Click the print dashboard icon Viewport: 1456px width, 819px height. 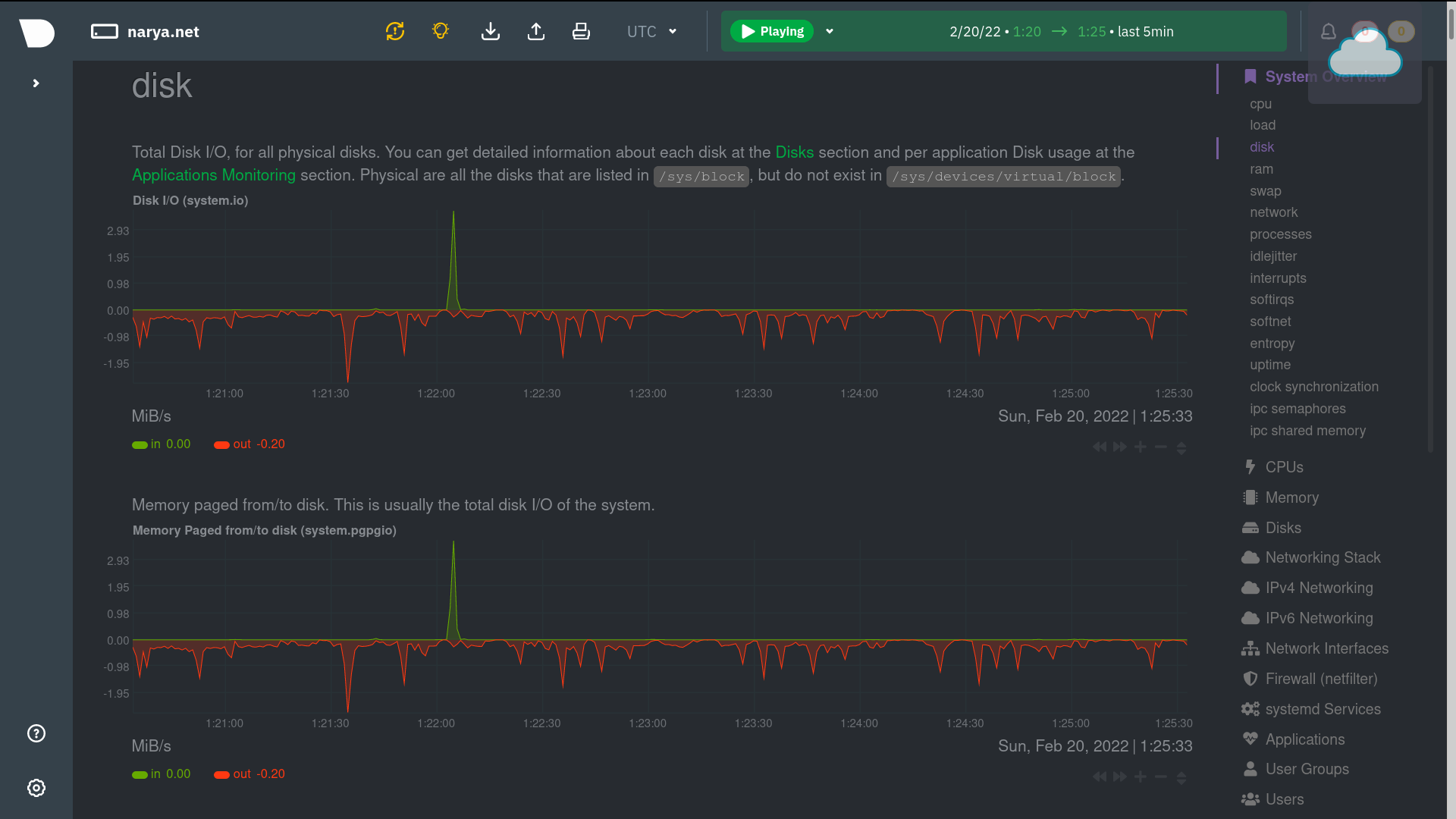[x=581, y=31]
